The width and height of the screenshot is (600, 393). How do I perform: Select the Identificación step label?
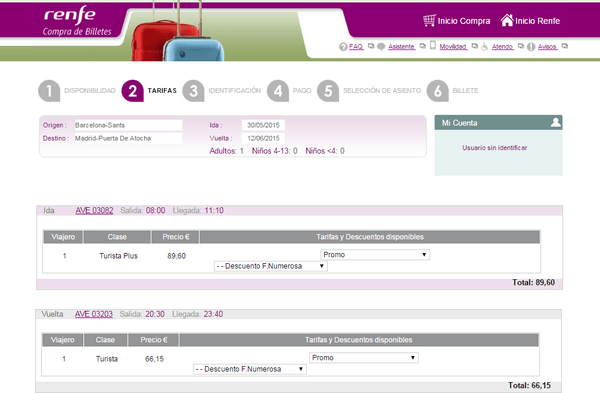tap(235, 91)
